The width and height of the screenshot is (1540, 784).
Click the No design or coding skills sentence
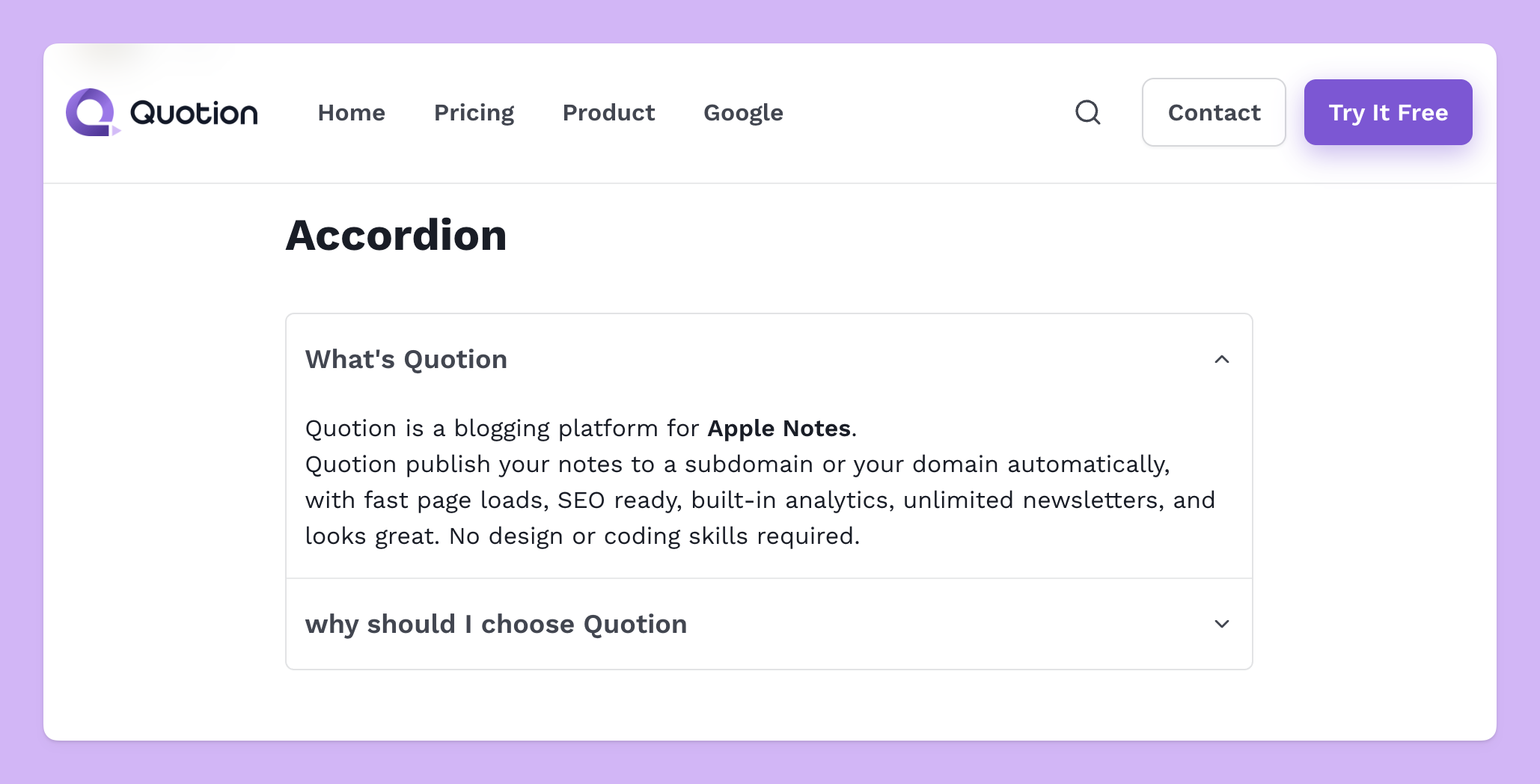(x=655, y=536)
